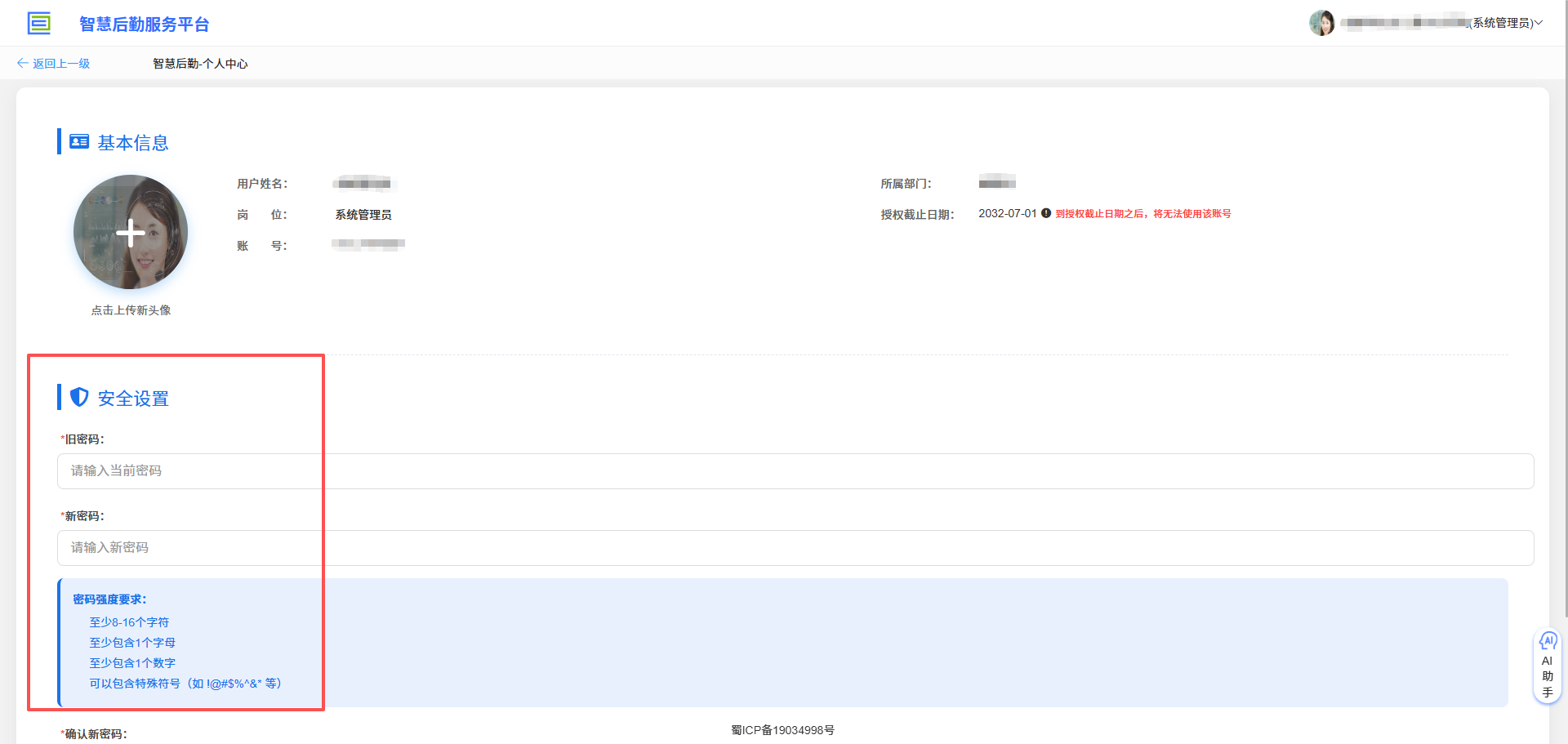
Task: Click the left back arrow icon
Action: (22, 64)
